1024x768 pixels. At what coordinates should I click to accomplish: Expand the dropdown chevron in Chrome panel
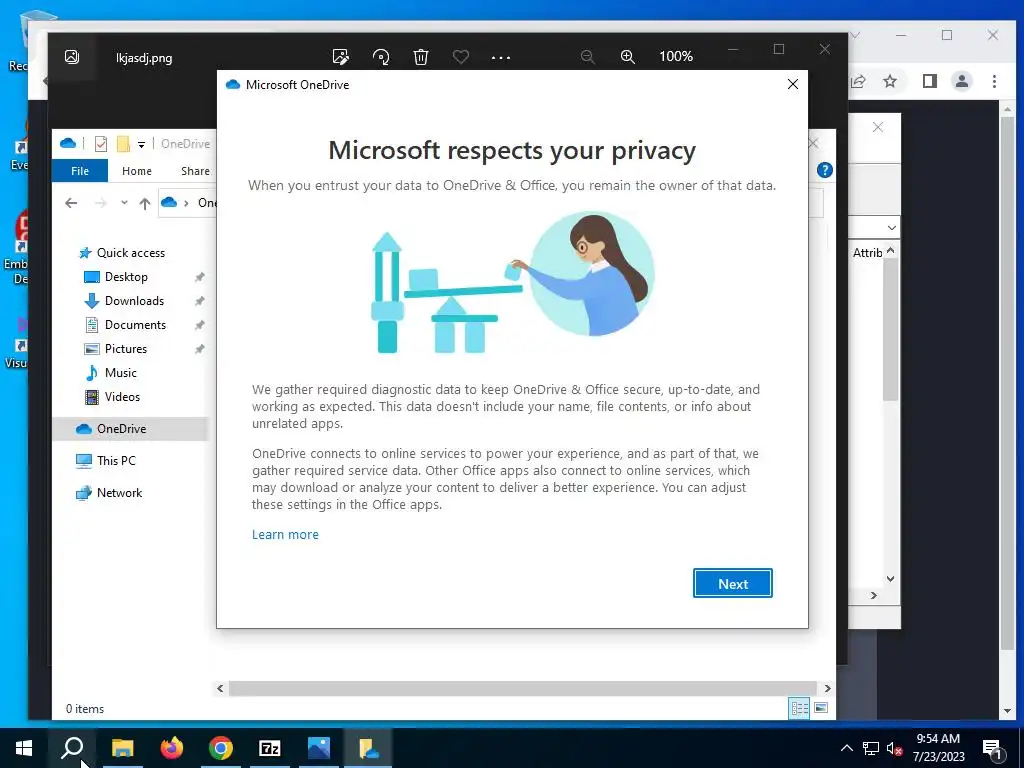point(891,228)
